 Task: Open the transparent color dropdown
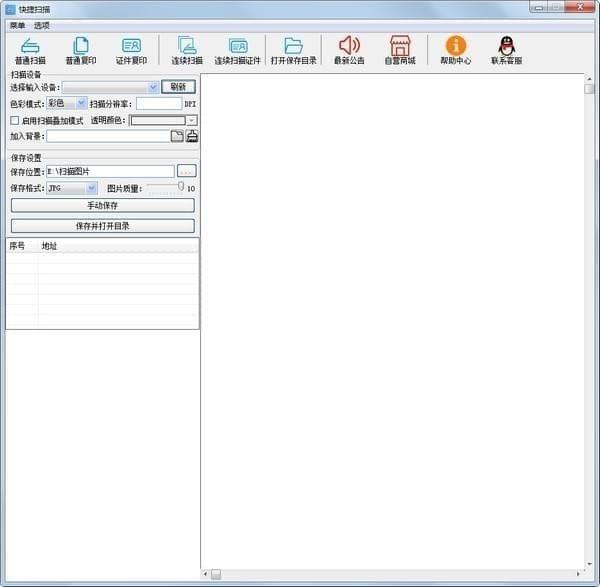192,121
